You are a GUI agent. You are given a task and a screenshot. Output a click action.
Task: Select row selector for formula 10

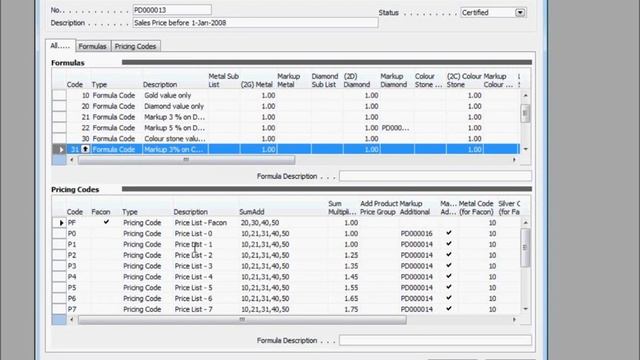(59, 95)
